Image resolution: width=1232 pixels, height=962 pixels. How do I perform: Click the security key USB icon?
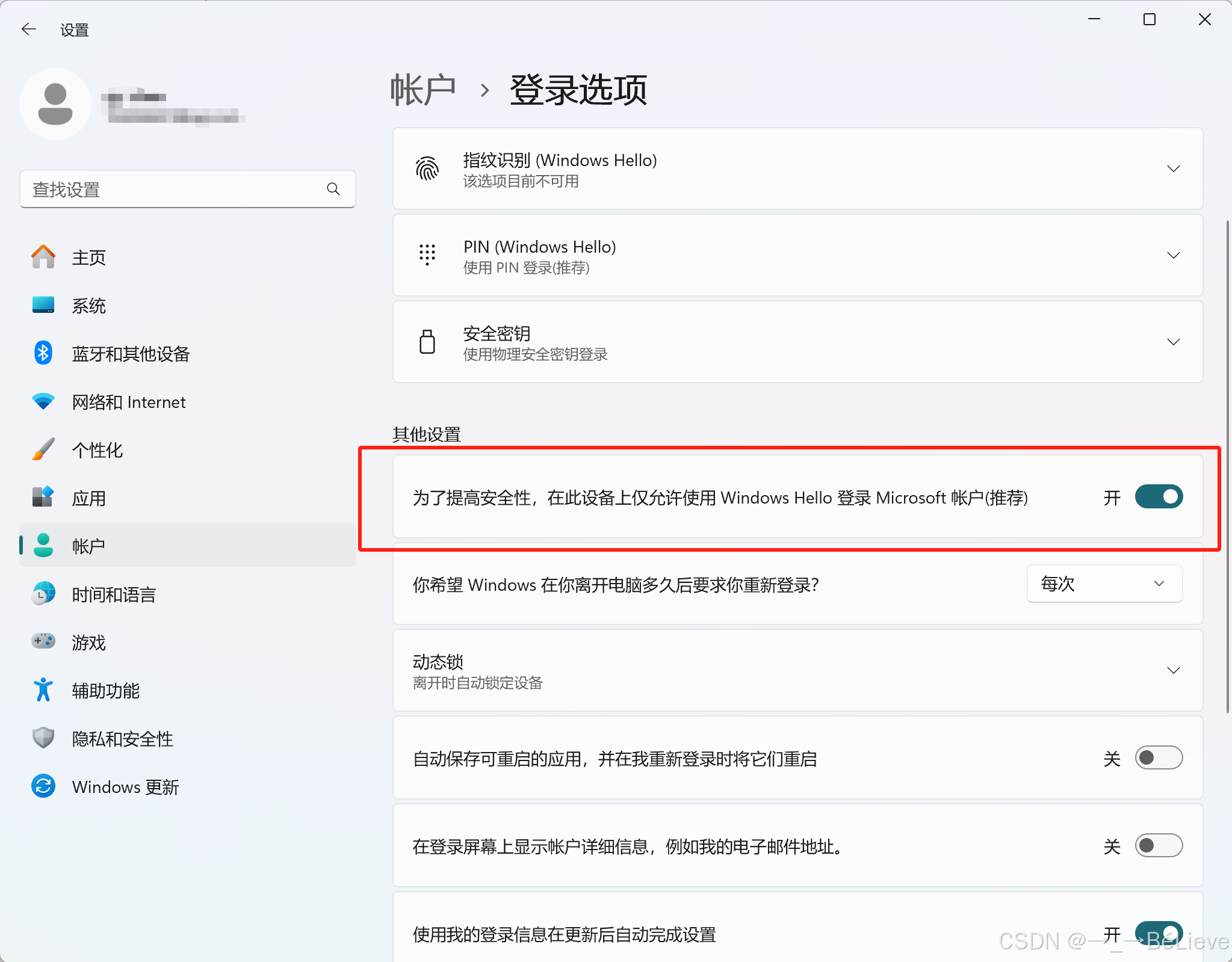427,342
